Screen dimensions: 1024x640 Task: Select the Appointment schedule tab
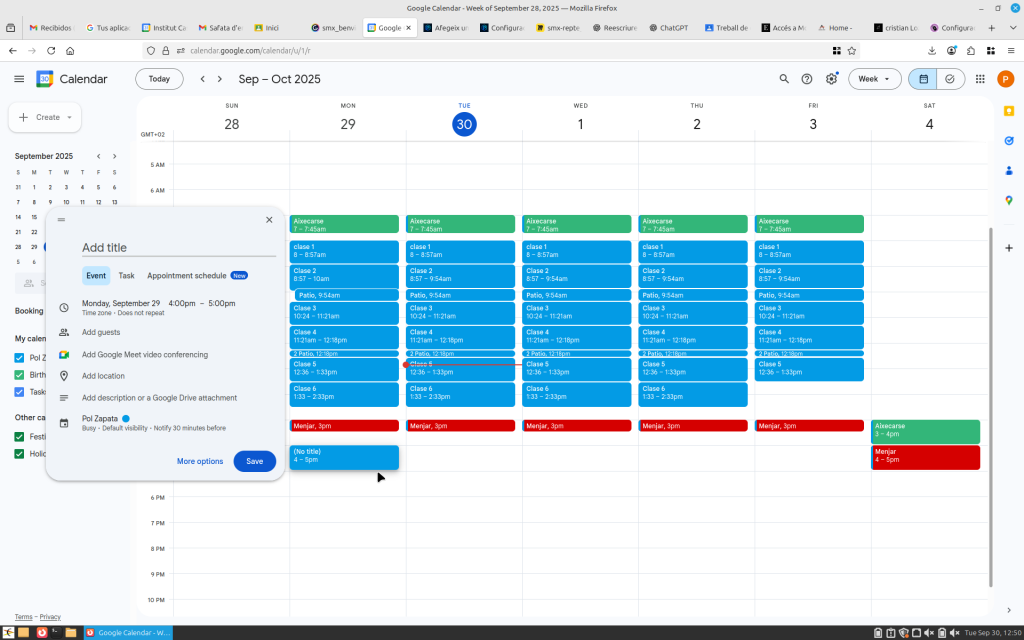coord(187,275)
